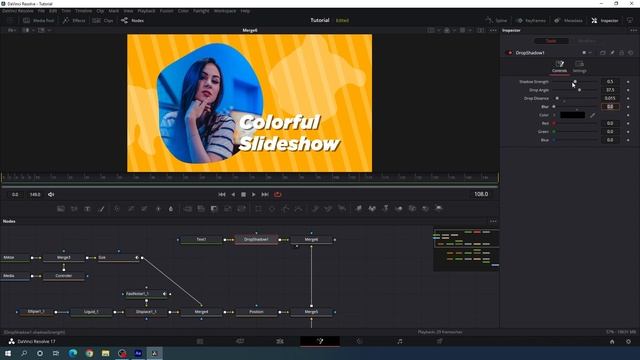Add a Text+ node from toolbar
This screenshot has width=640, height=360.
(x=87, y=209)
